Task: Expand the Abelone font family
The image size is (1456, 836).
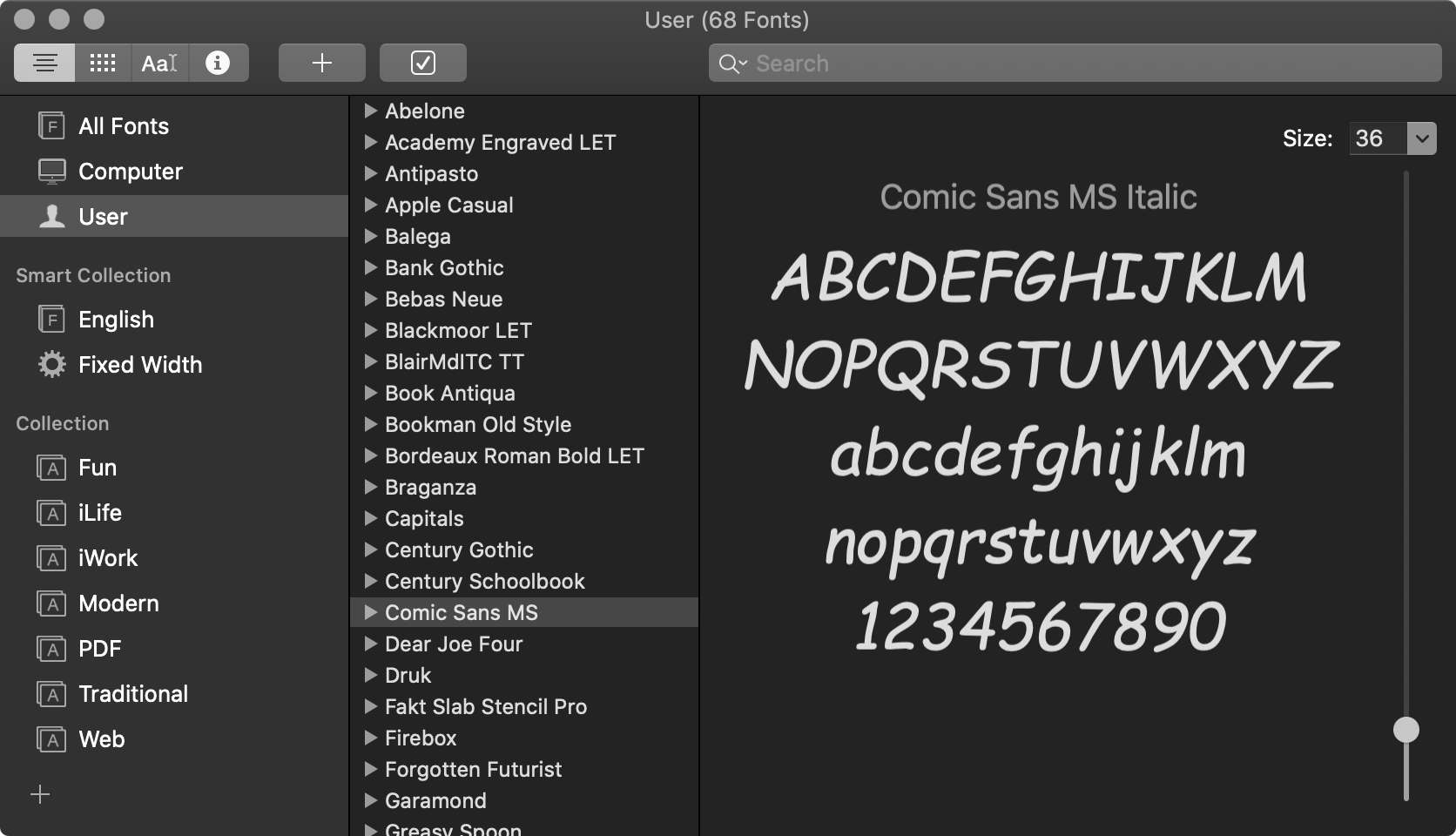Action: click(371, 111)
